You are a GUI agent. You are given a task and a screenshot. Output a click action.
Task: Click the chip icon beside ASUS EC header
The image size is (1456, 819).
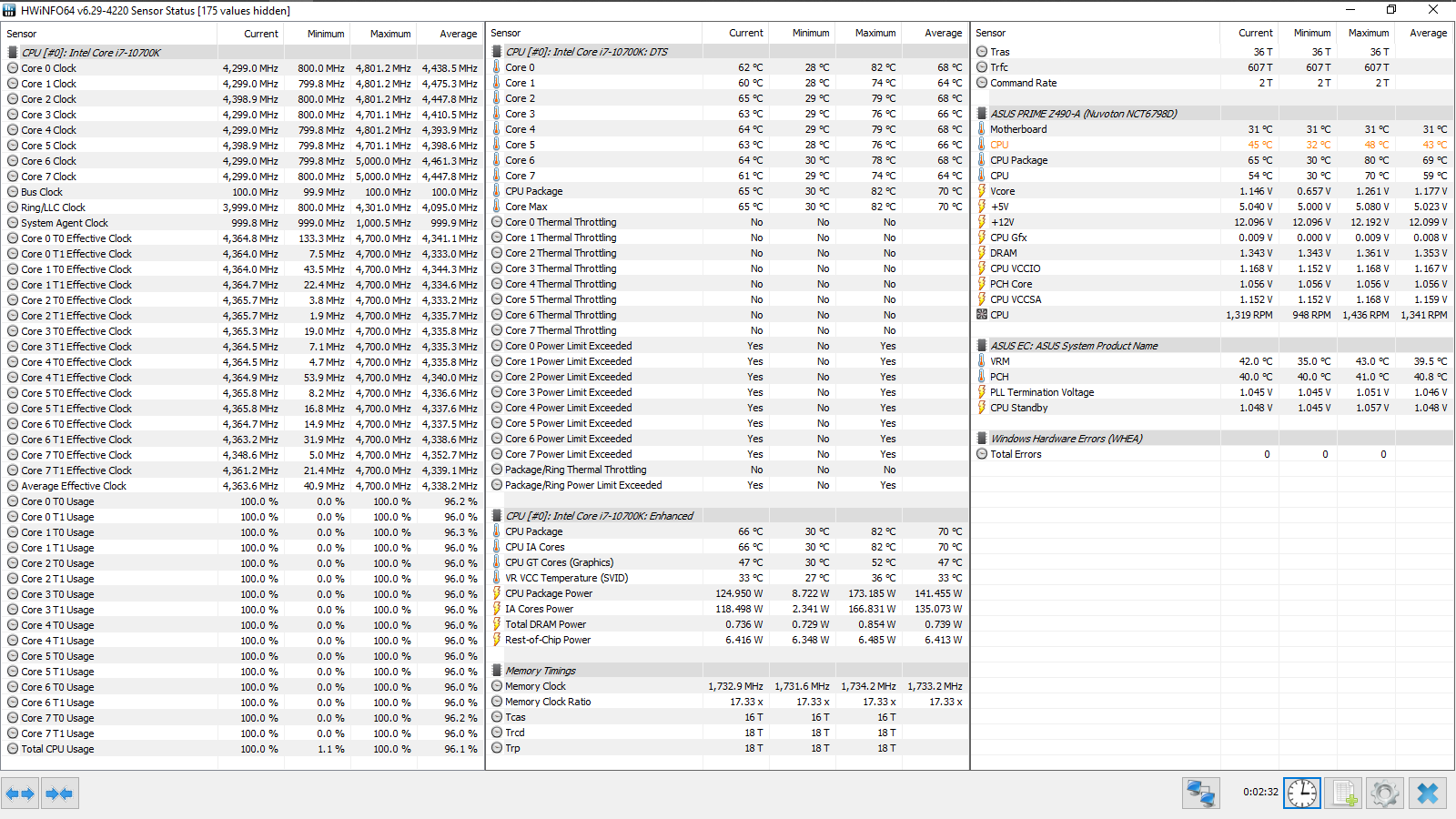pos(982,346)
